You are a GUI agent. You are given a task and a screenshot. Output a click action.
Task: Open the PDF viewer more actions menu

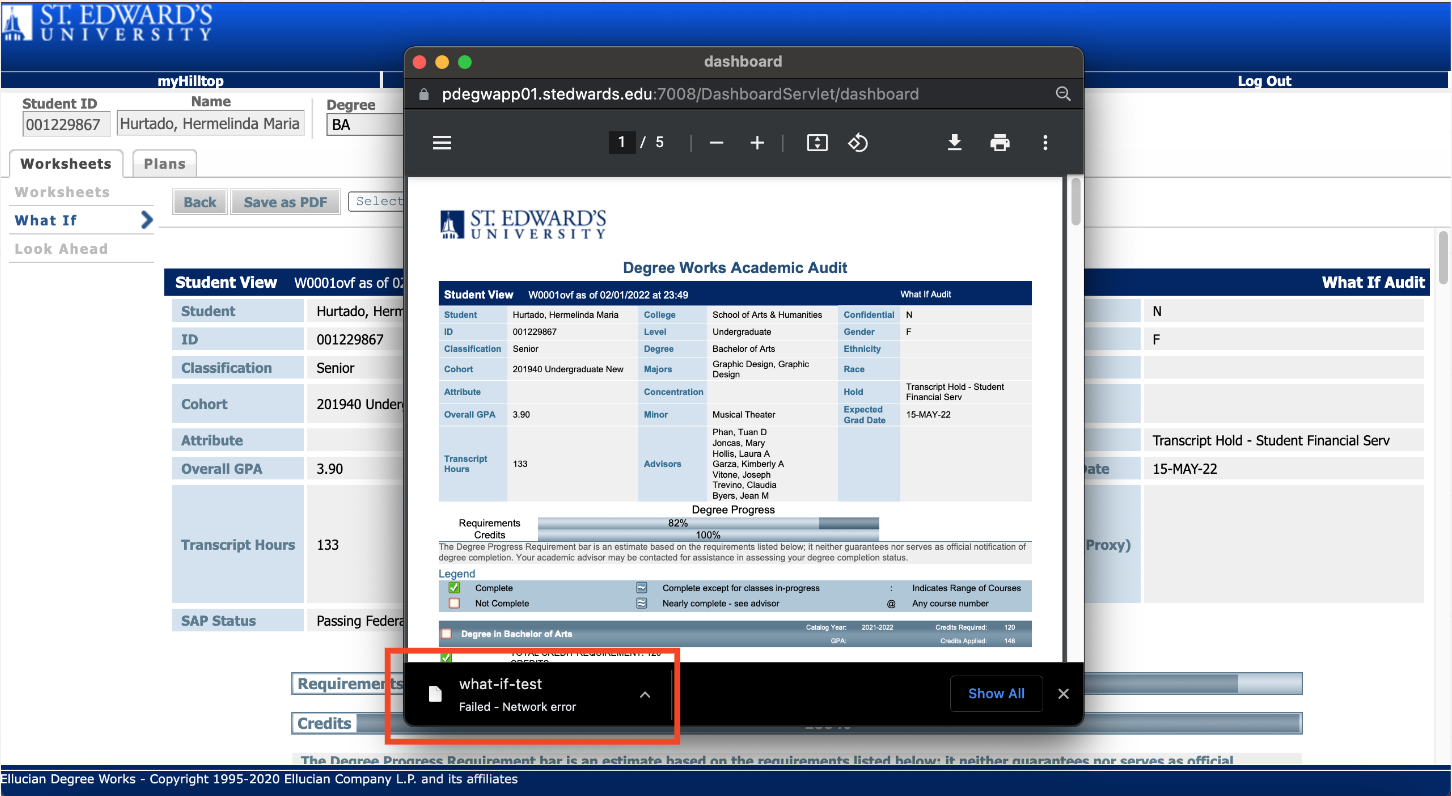coord(1045,143)
